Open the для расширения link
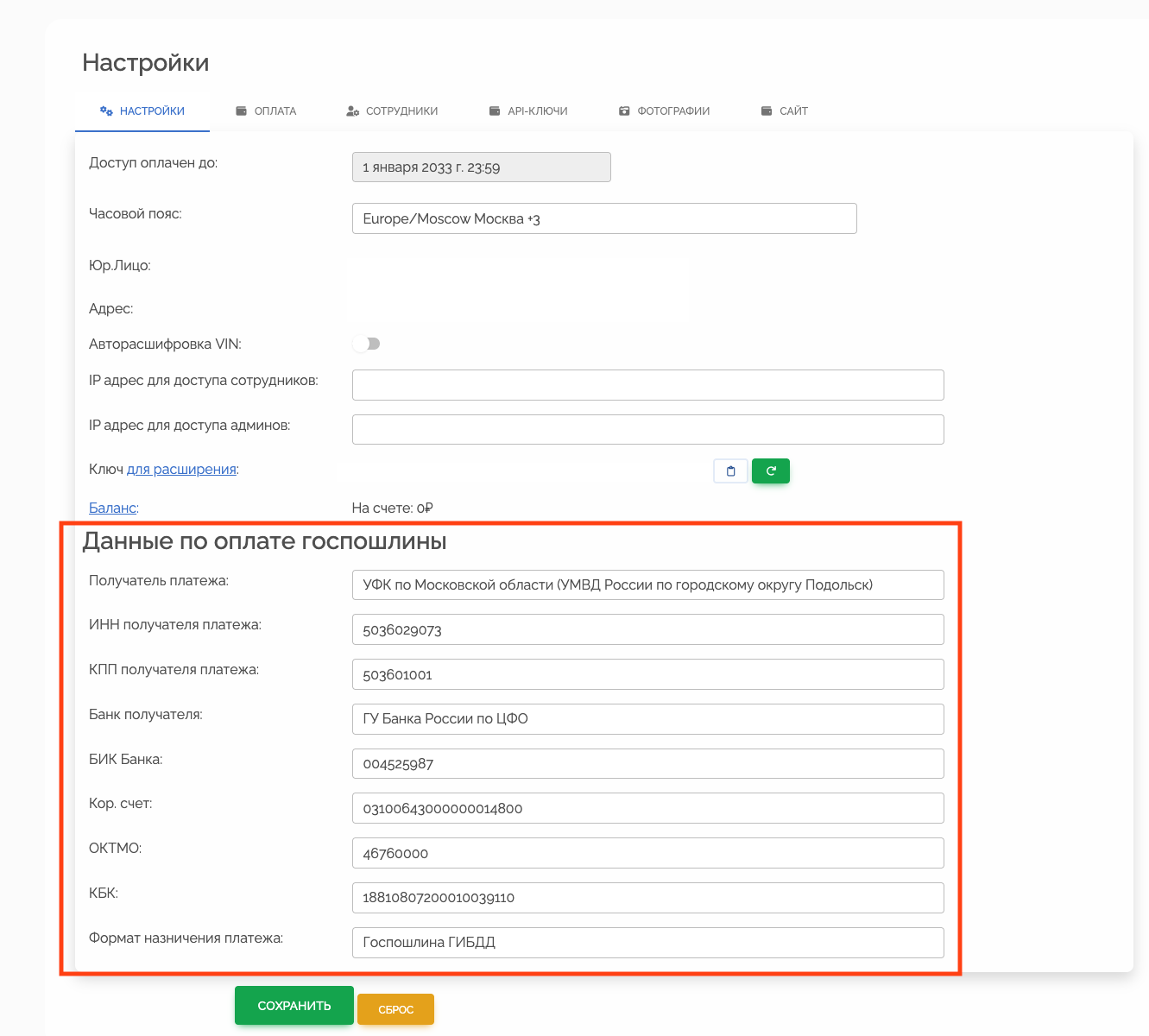 [x=181, y=469]
